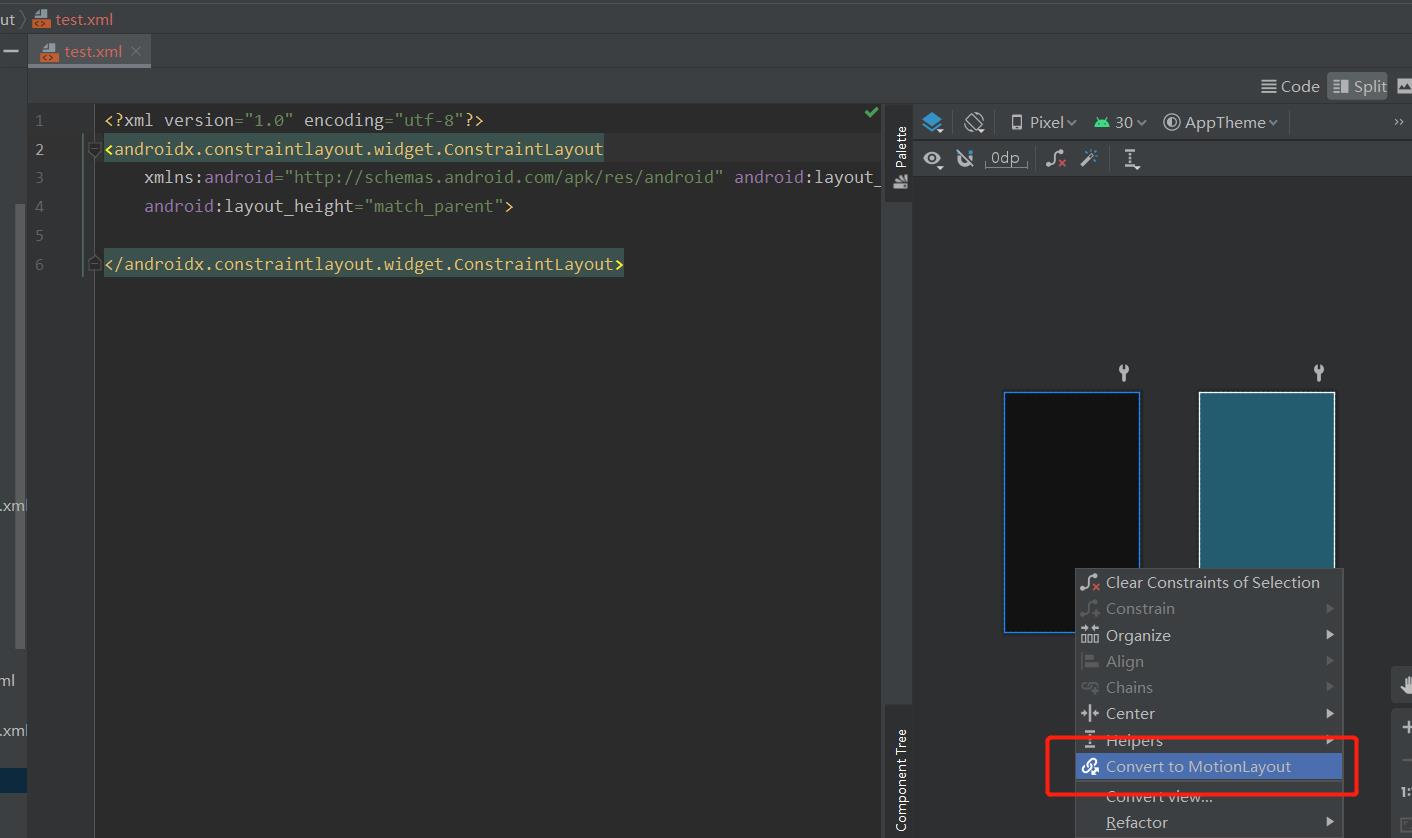Viewport: 1412px width, 838px height.
Task: Click test.xml in the breadcrumb bar
Action: coord(73,19)
